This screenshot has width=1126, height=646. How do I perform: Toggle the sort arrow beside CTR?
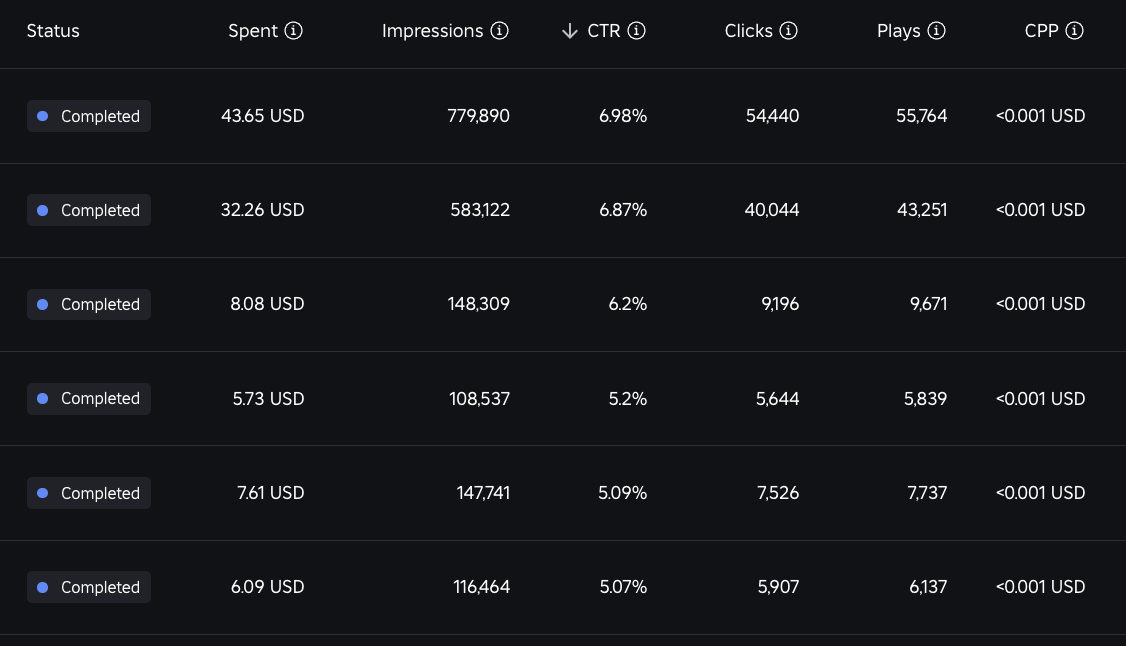click(569, 31)
